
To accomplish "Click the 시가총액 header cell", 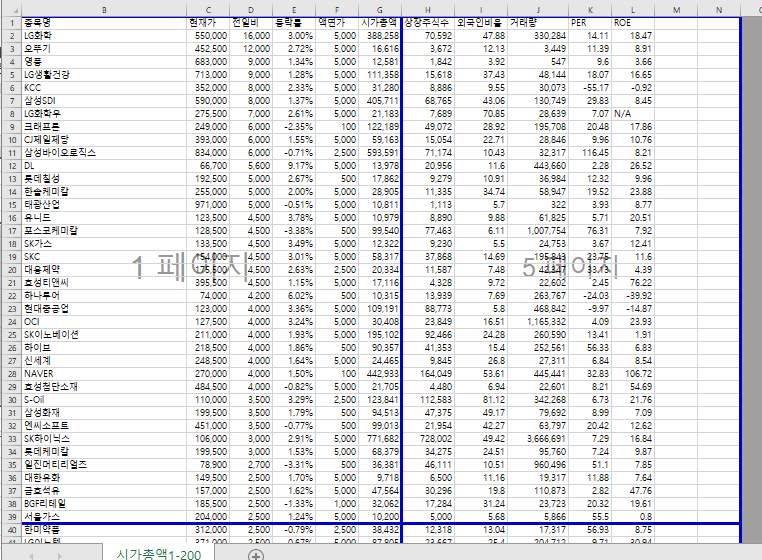I will (x=380, y=23).
